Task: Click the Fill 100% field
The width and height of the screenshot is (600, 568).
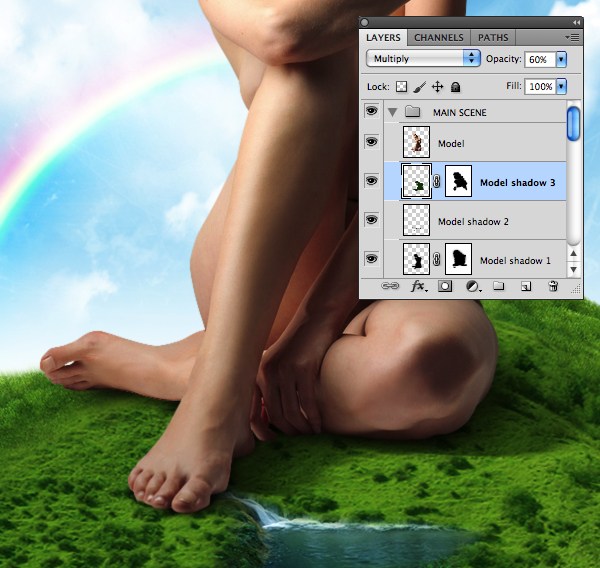Action: (x=540, y=87)
